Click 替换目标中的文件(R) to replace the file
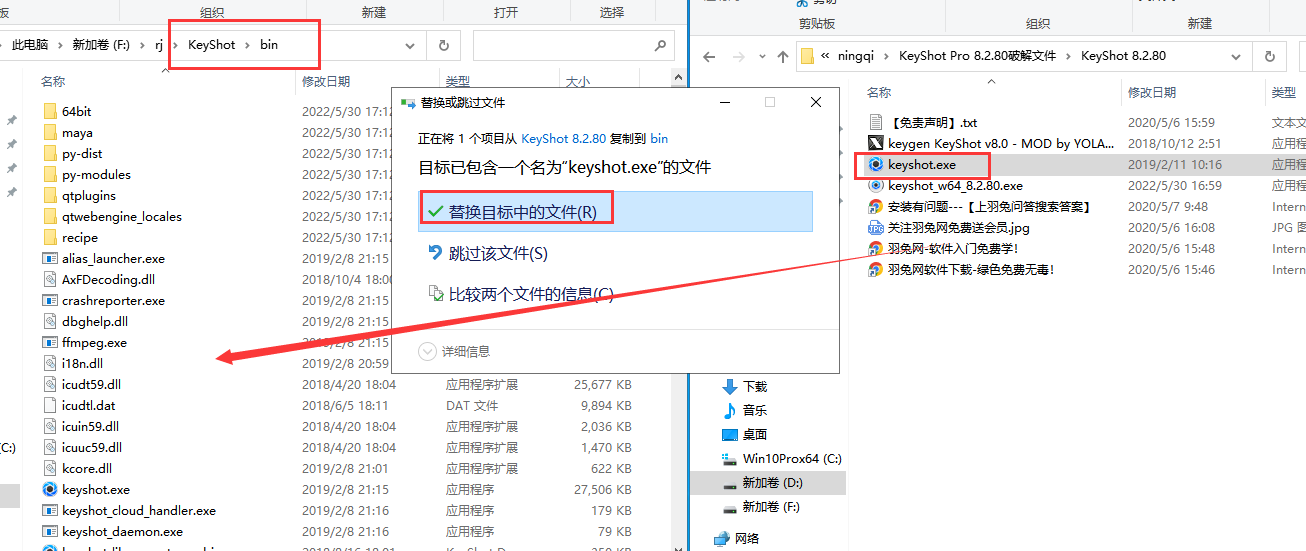Viewport: 1306px width, 551px height. [615, 211]
